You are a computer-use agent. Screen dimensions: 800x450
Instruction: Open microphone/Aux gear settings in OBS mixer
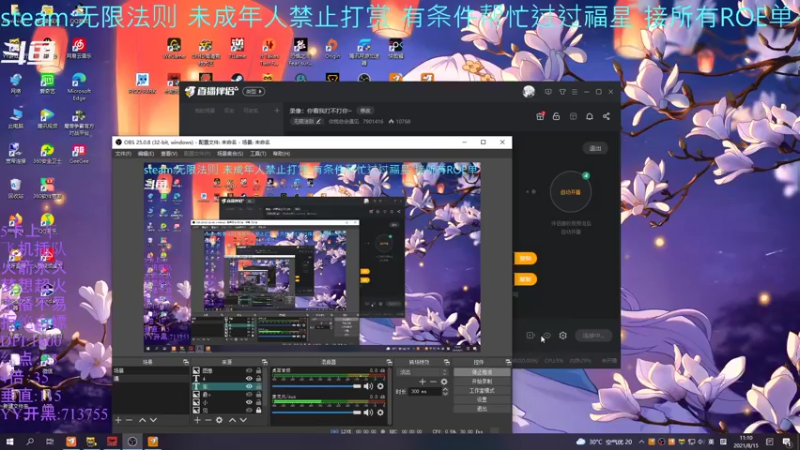tap(380, 412)
